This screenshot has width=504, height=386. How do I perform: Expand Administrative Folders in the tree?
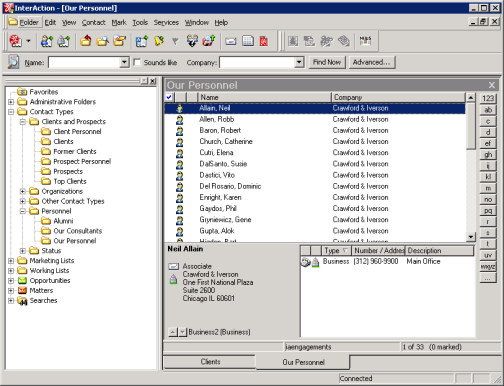click(x=11, y=102)
